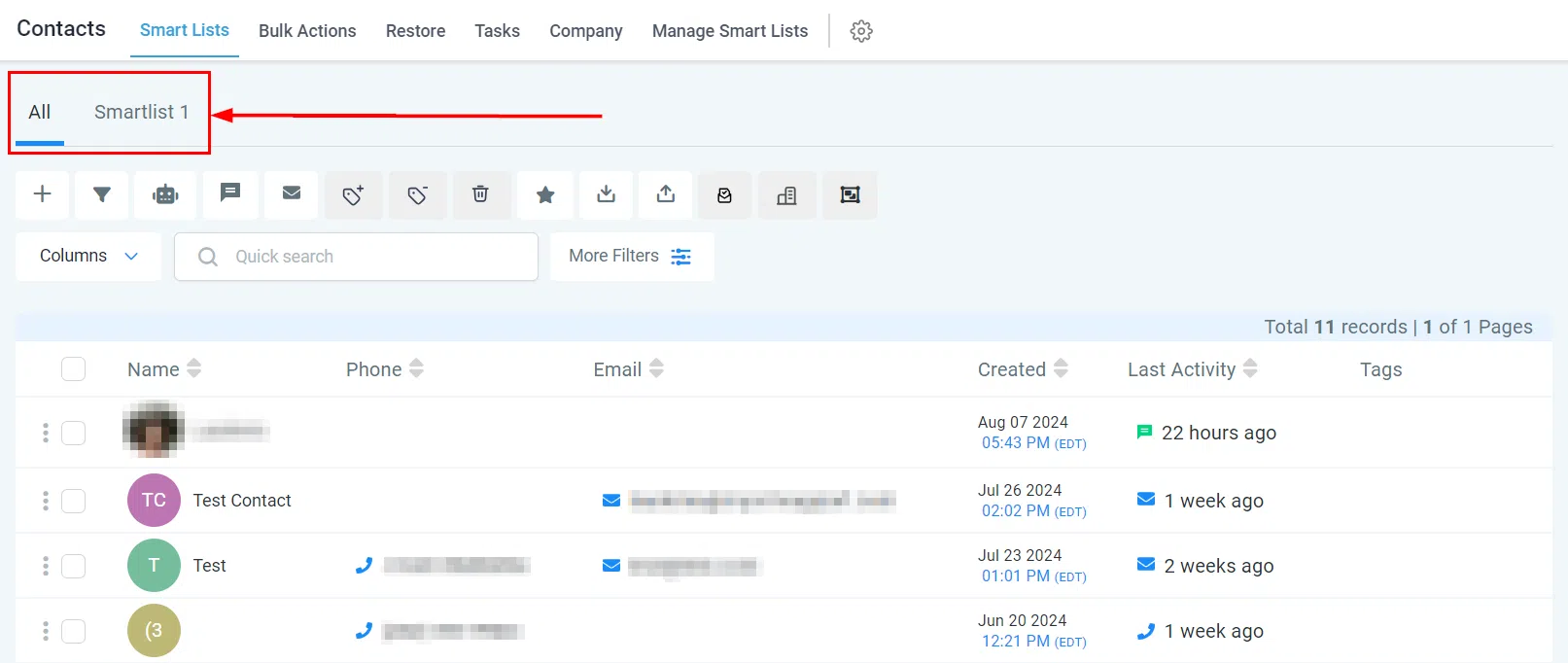Click '2 weeks ago' last activity
Screen dimensions: 1568x663
(x=1219, y=566)
